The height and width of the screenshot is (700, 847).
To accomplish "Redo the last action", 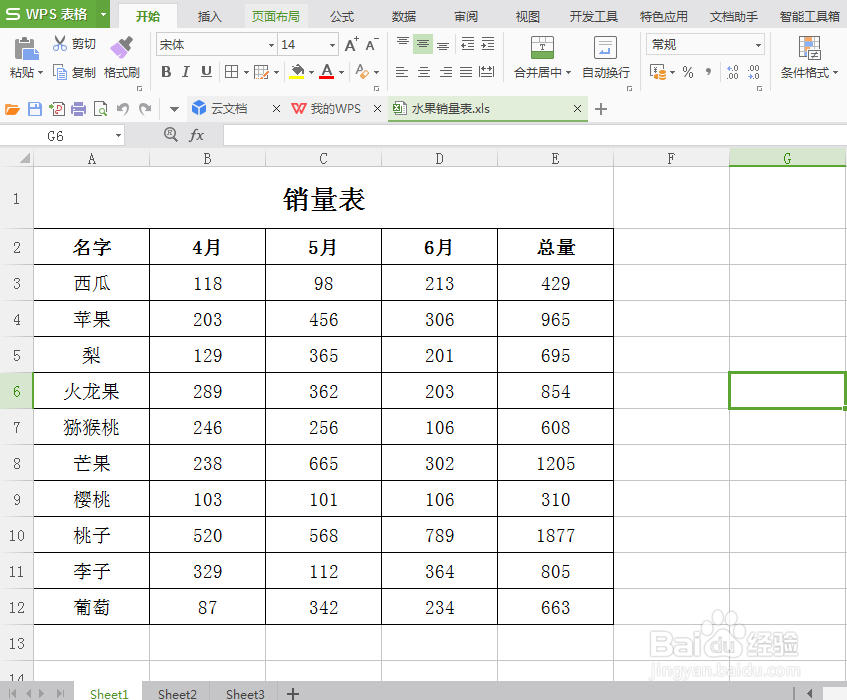I will (145, 109).
